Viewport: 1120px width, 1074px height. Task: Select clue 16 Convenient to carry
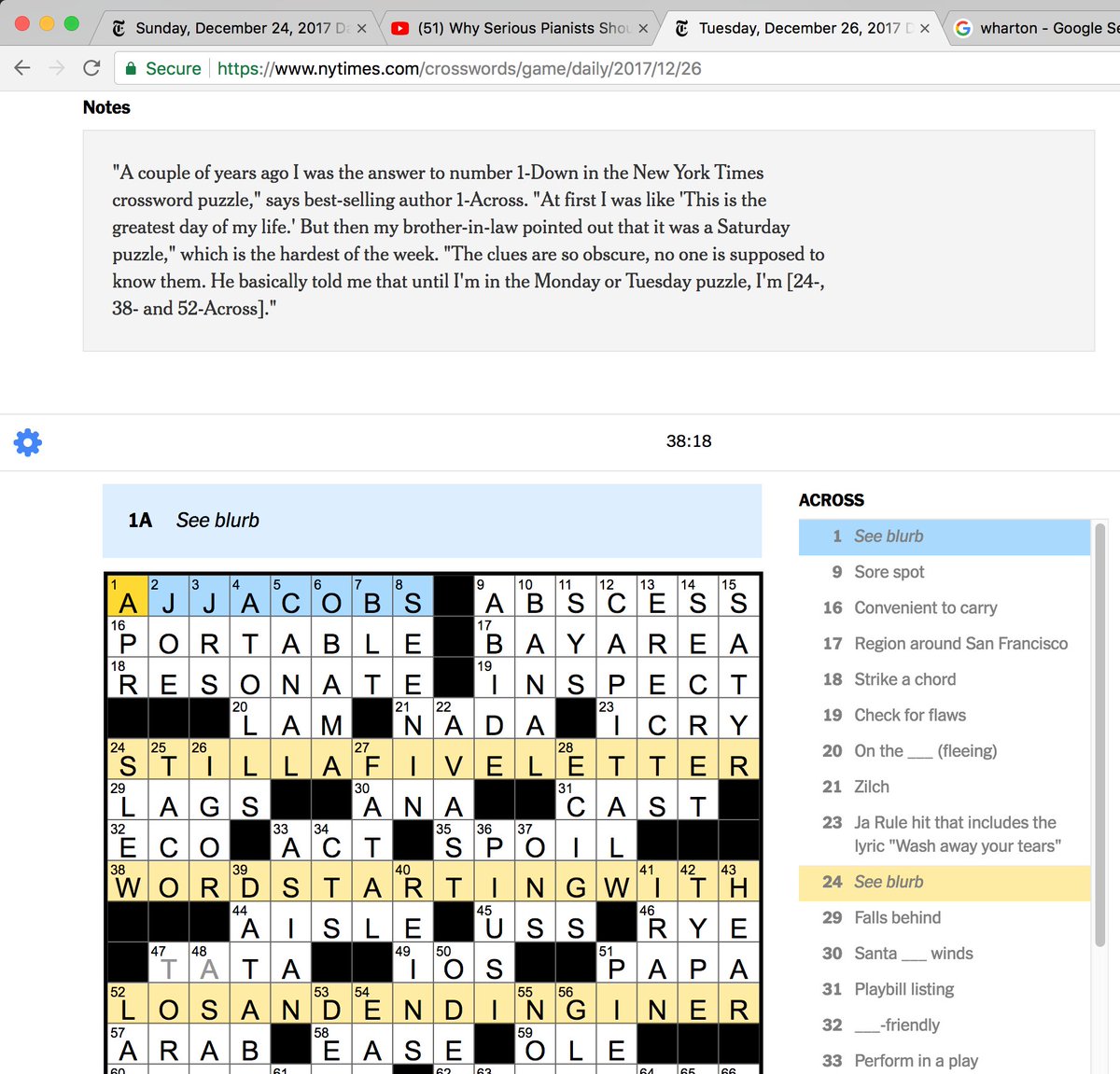[x=945, y=607]
